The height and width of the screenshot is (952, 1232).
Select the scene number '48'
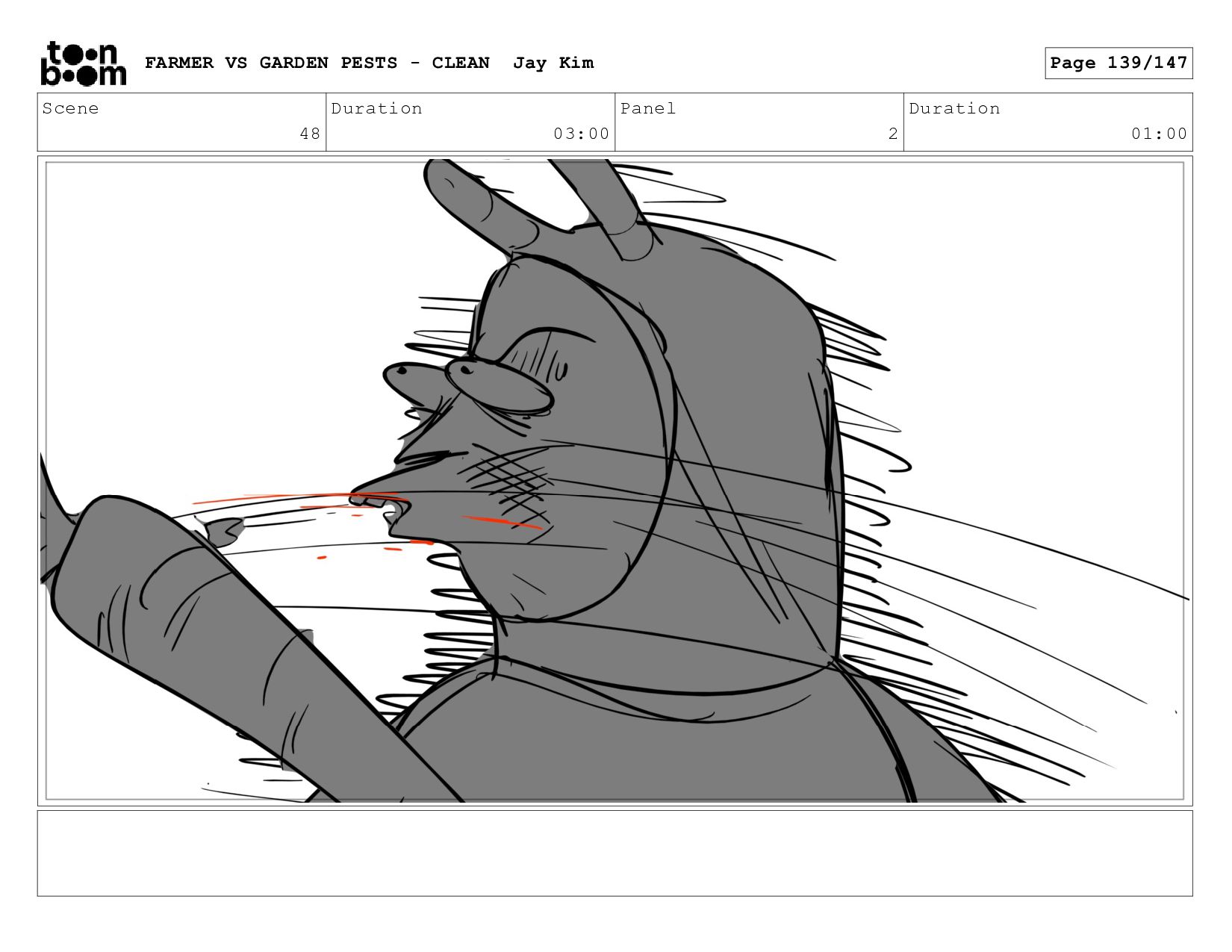tap(310, 134)
